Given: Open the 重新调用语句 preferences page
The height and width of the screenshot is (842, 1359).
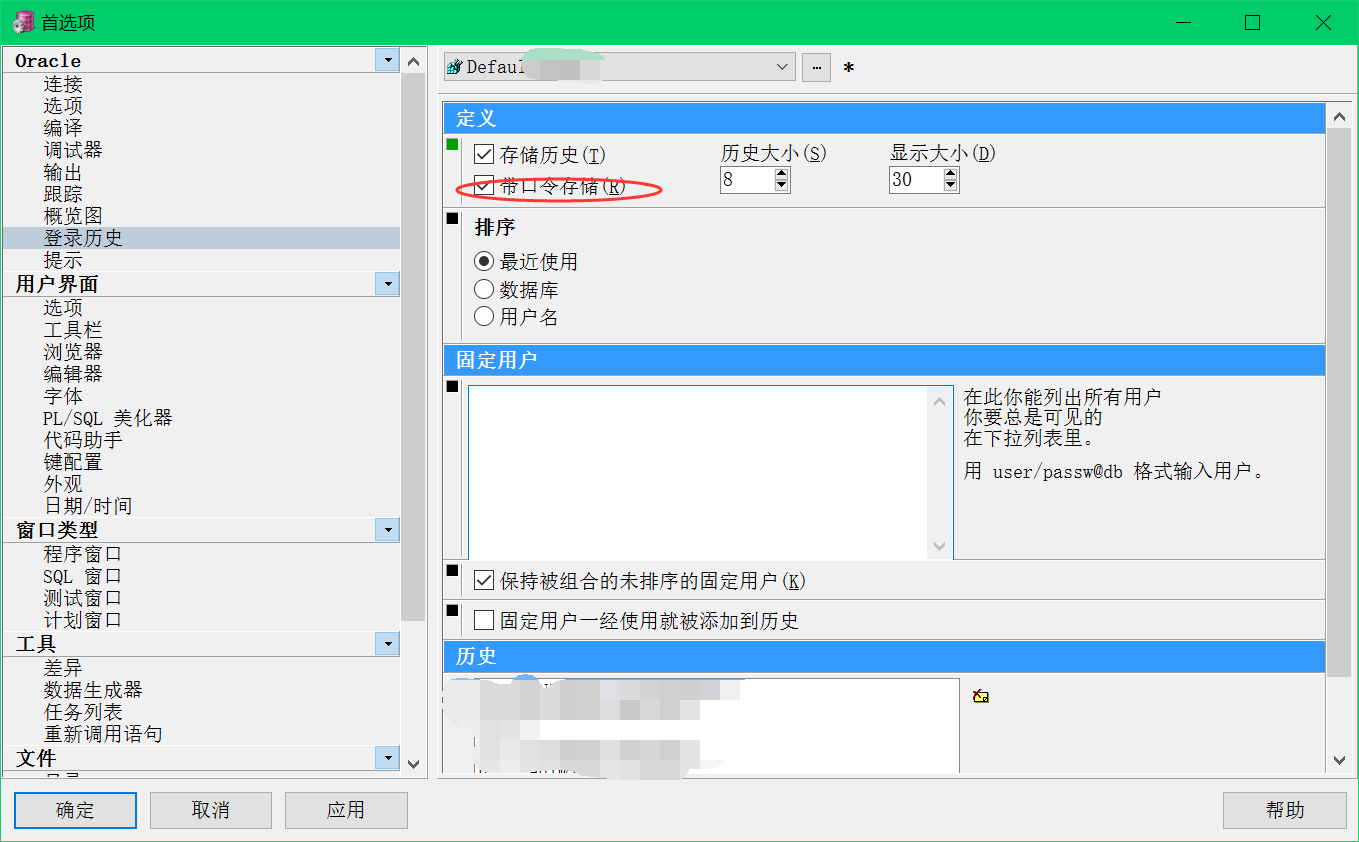Looking at the screenshot, I should pyautogui.click(x=103, y=734).
